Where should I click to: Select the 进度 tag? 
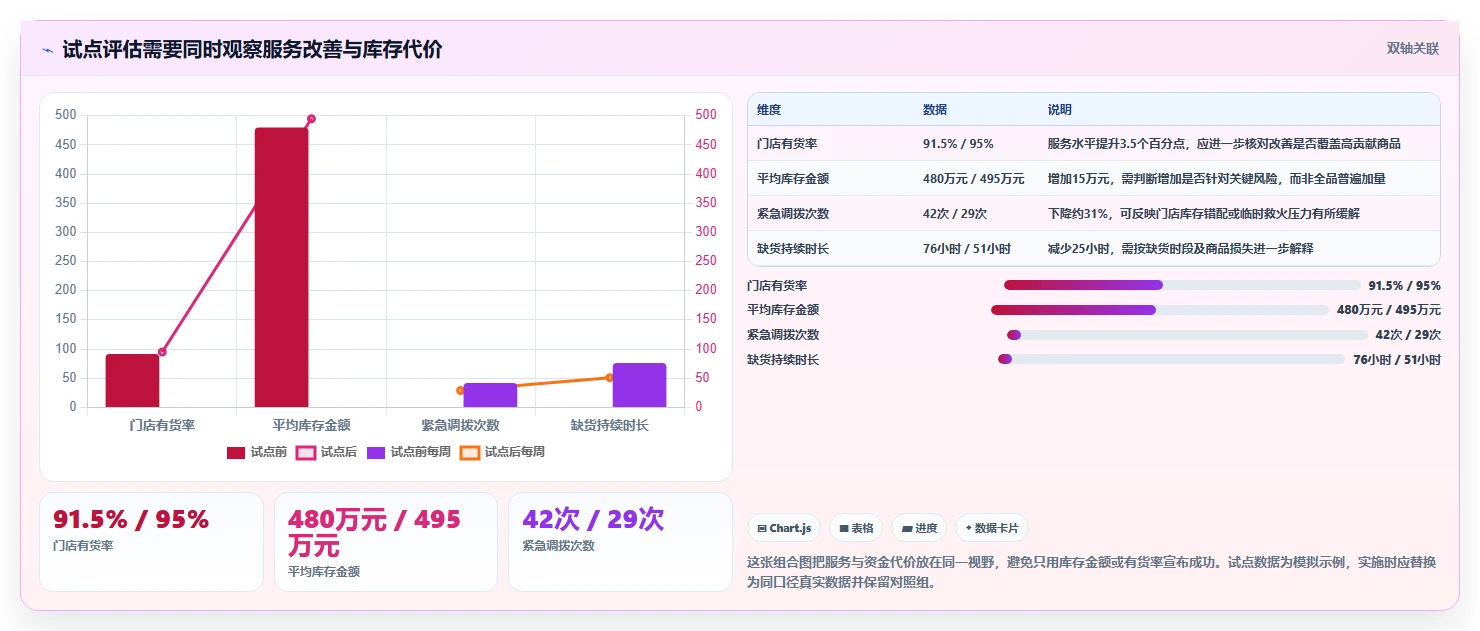919,528
